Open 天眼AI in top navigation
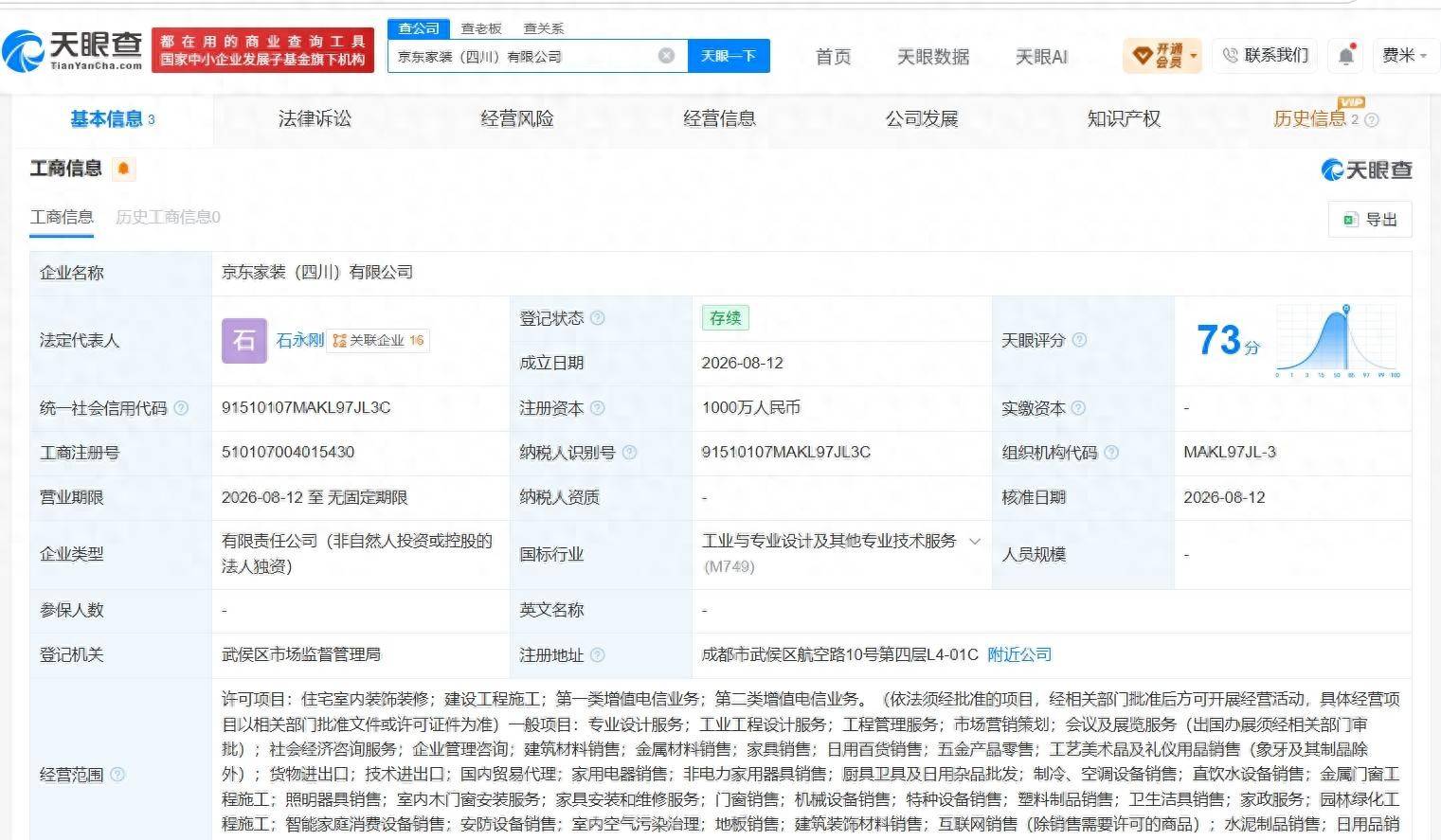The image size is (1441, 840). pyautogui.click(x=1041, y=57)
